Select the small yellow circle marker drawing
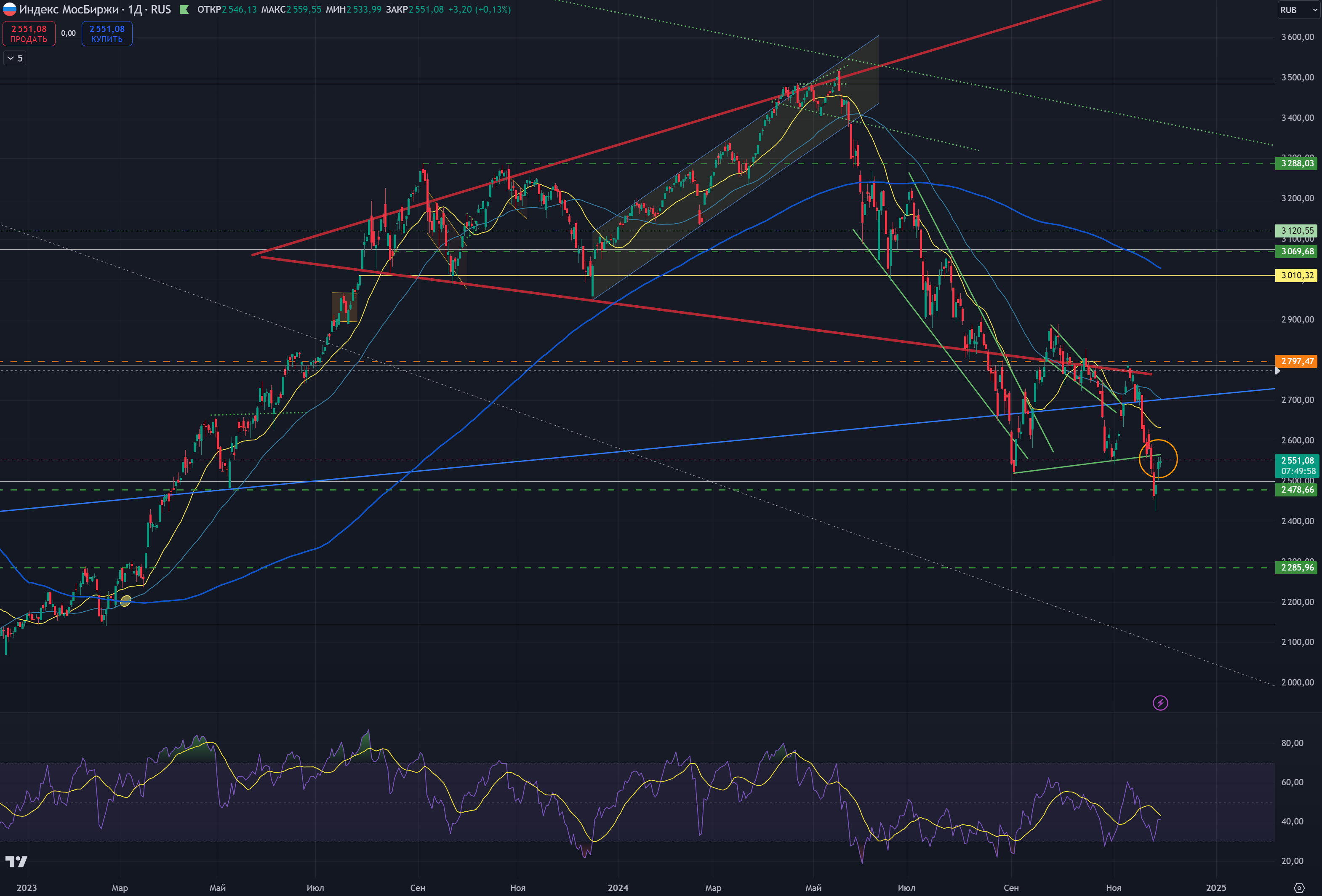1322x896 pixels. coord(126,600)
